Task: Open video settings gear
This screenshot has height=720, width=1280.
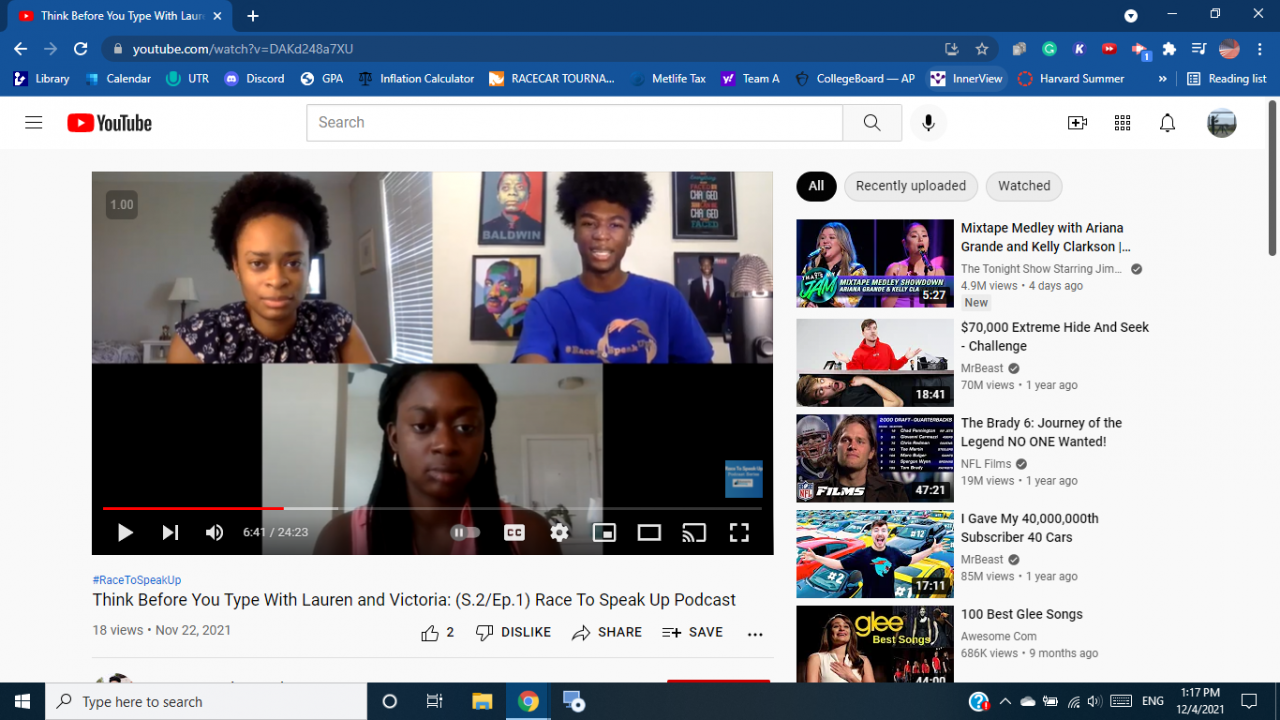Action: coord(559,533)
